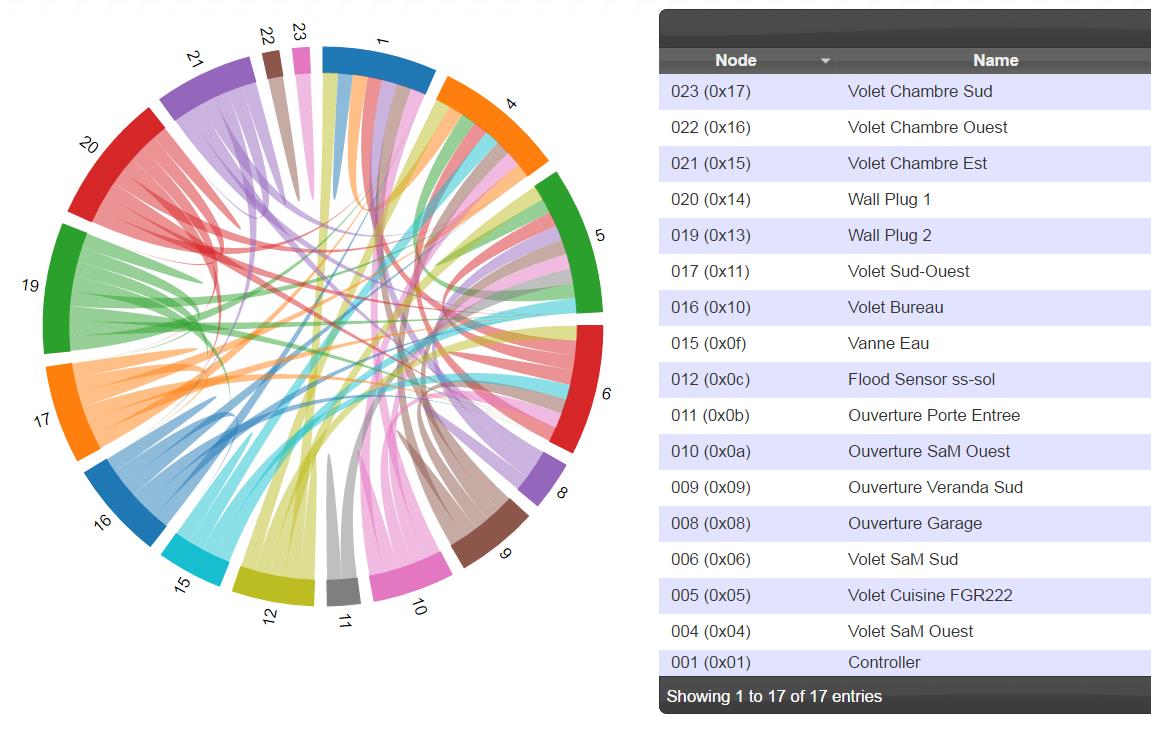Click node cell 017 (0x11)

click(x=711, y=271)
